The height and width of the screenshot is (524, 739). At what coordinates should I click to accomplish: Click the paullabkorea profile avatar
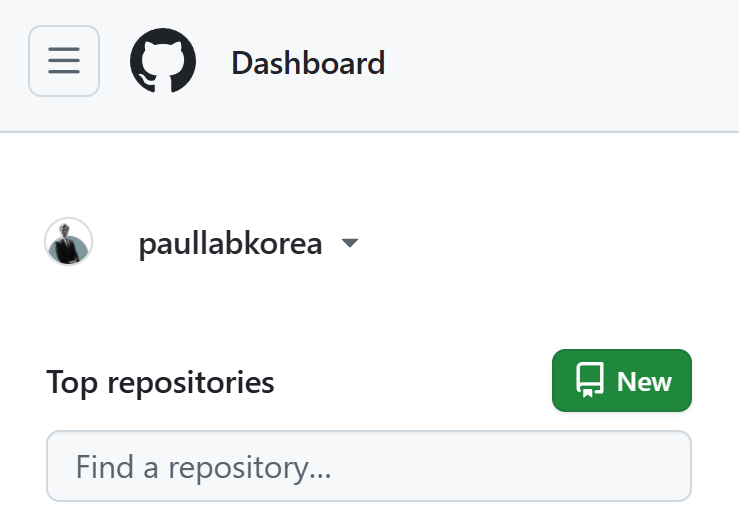click(69, 242)
